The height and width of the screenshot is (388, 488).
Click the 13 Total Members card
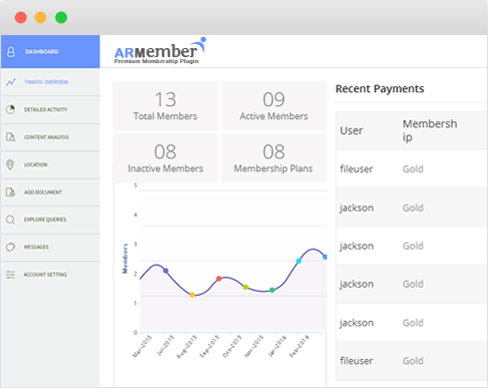pos(165,106)
